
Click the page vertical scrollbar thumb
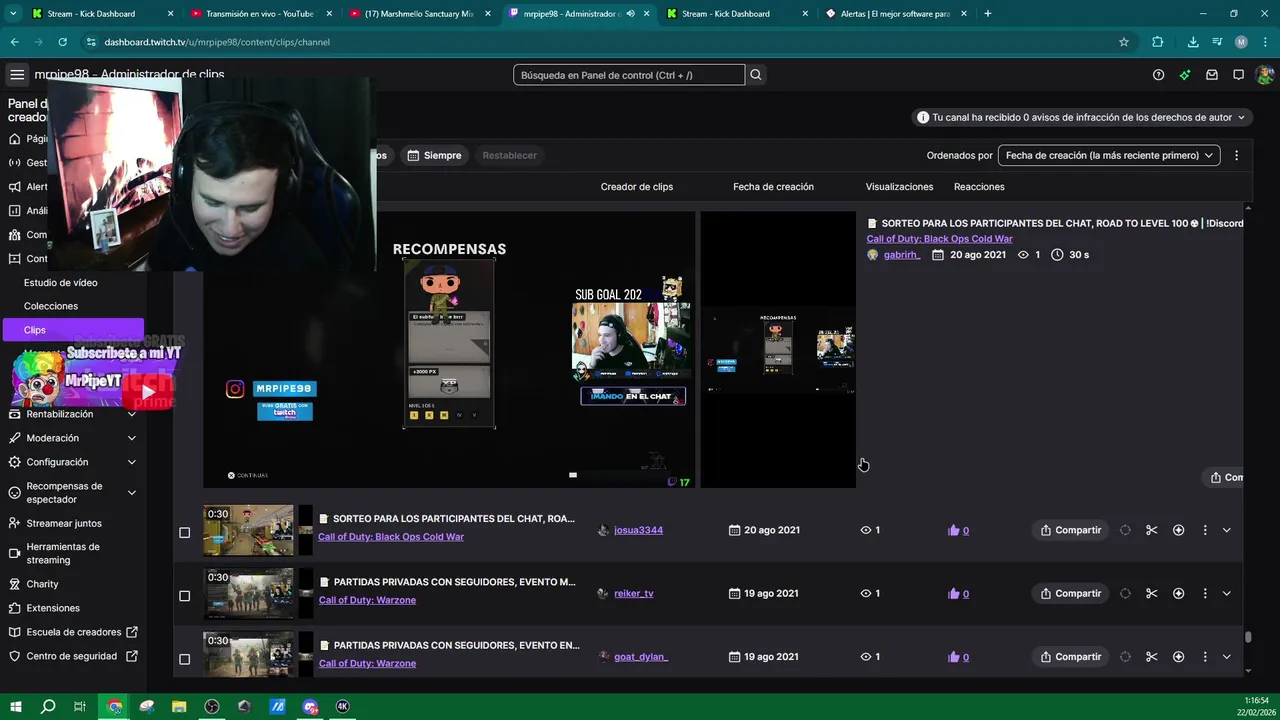coord(1247,637)
